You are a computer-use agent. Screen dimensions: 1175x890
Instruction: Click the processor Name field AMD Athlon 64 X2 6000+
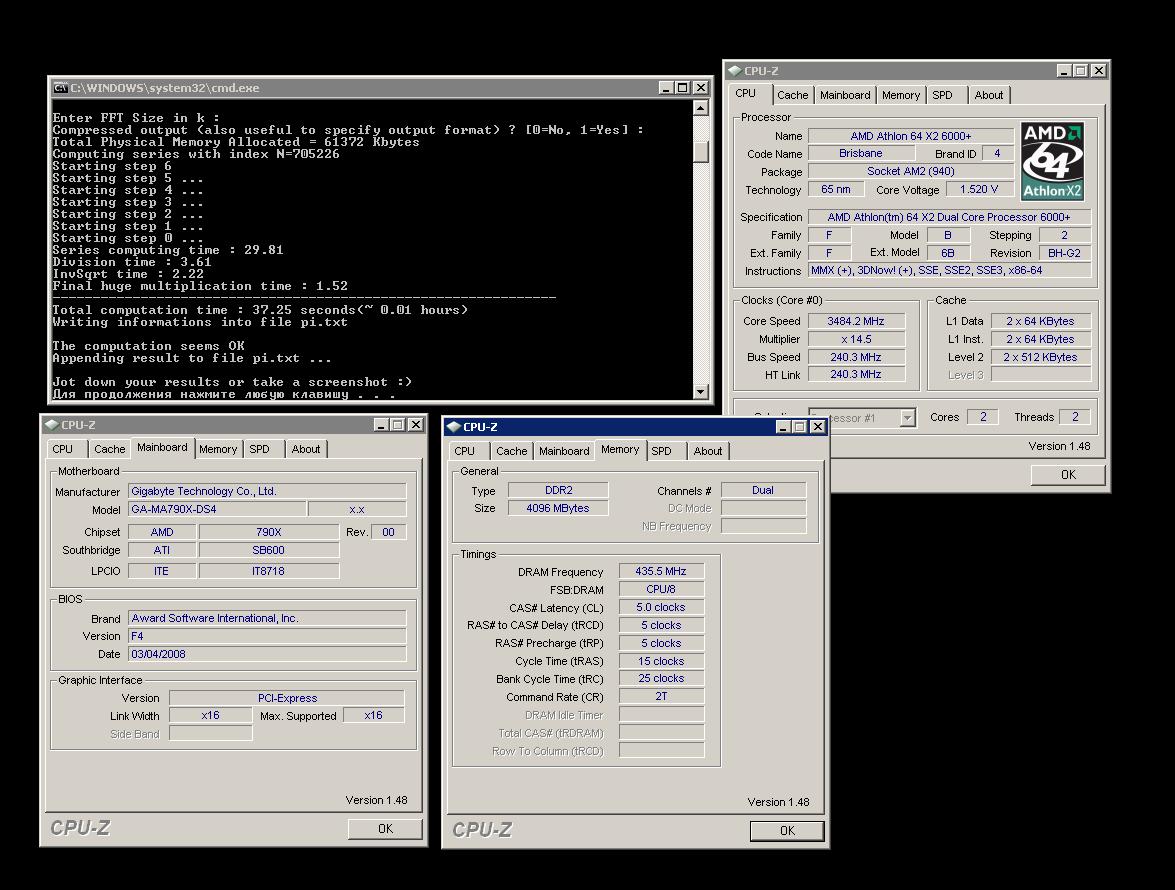(x=910, y=136)
